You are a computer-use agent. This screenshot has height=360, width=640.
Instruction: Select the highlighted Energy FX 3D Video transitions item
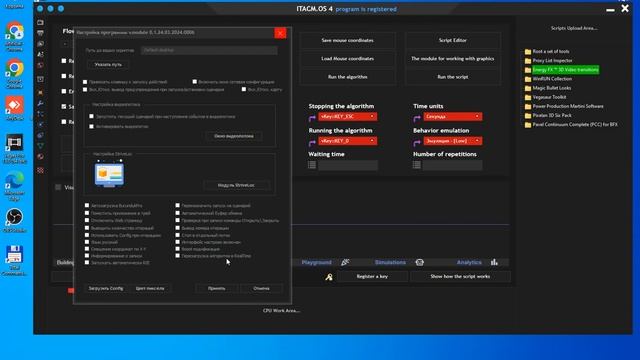(x=565, y=70)
